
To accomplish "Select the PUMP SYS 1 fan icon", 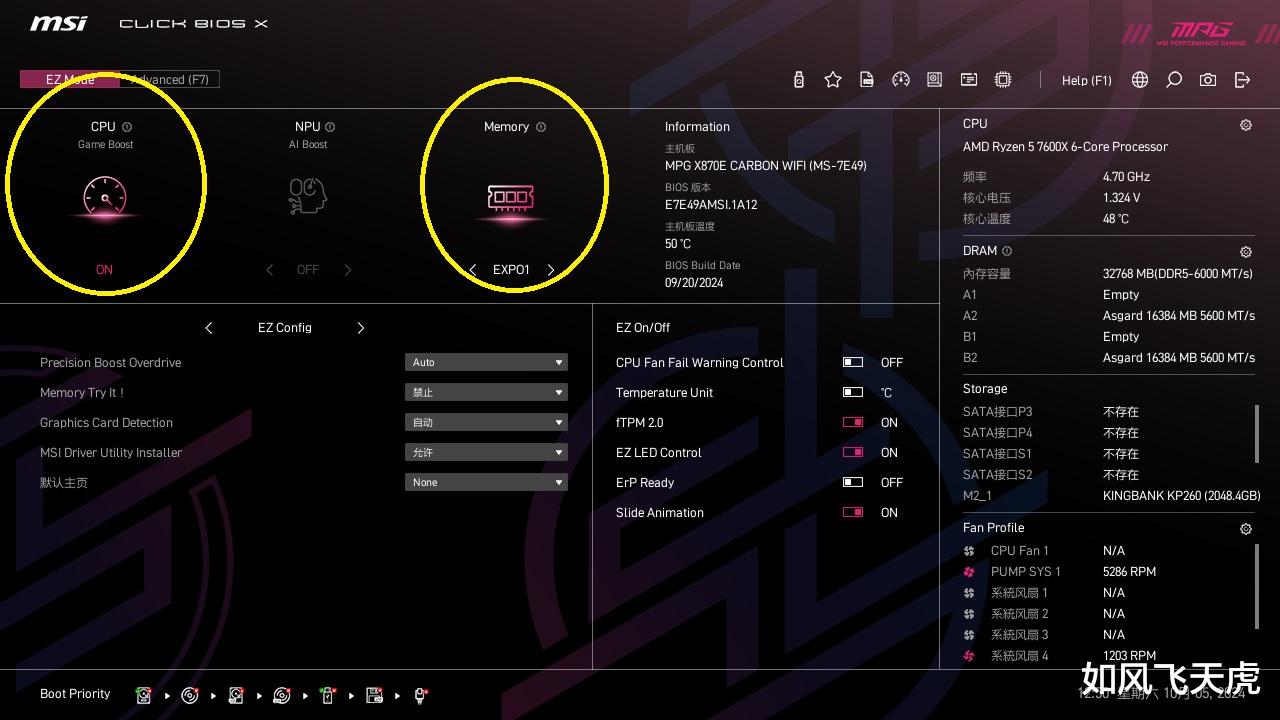I will tap(969, 572).
